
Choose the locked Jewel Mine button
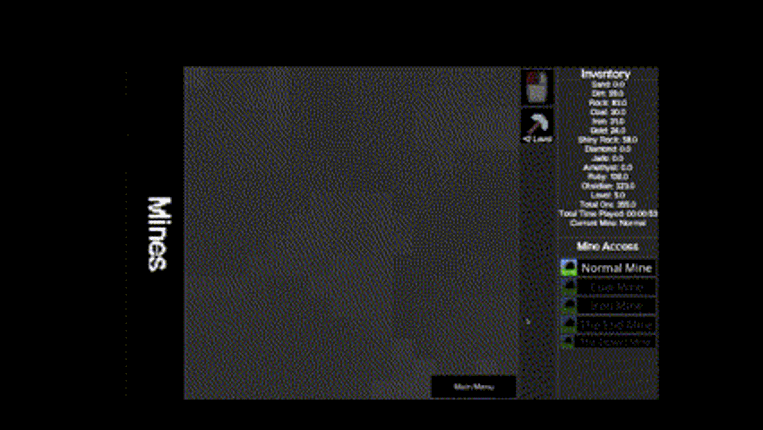click(x=615, y=342)
